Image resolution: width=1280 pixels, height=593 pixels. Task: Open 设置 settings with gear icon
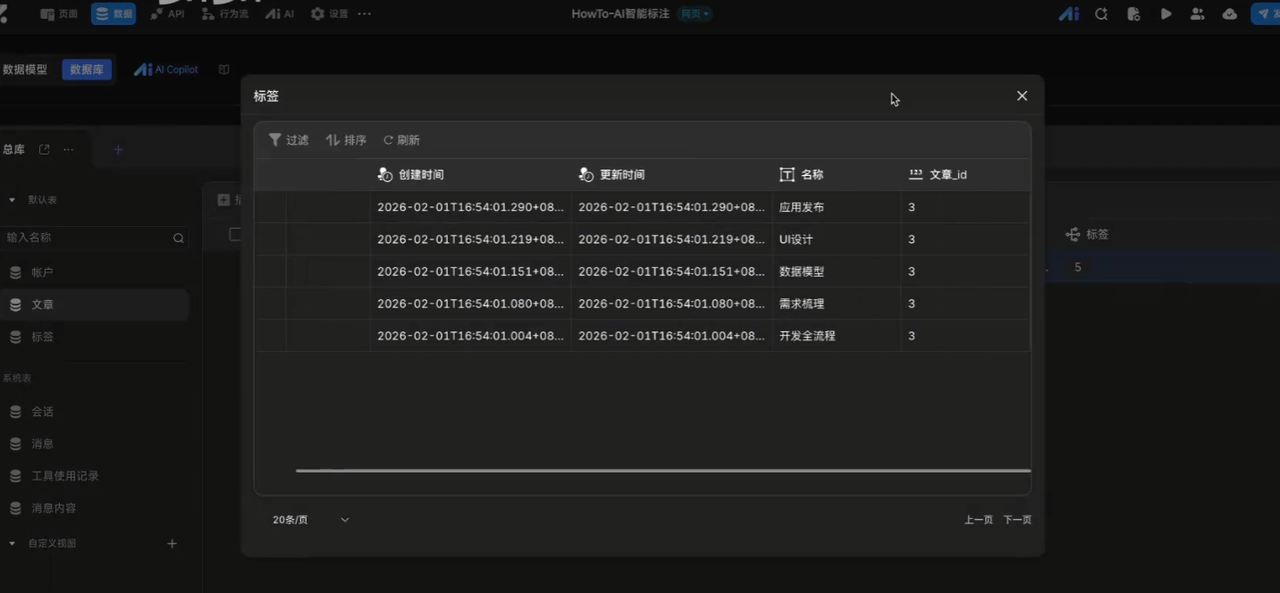[x=330, y=14]
